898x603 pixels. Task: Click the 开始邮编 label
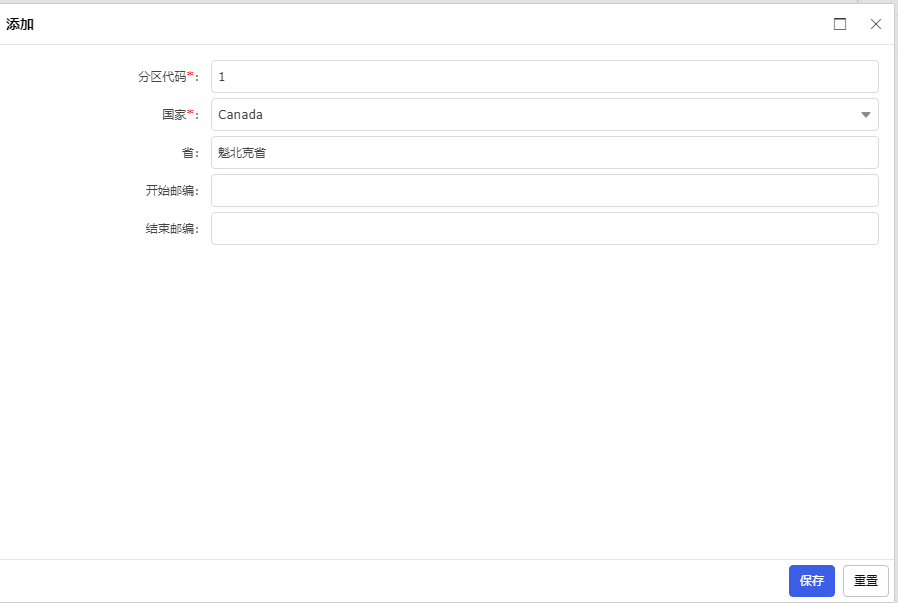click(x=172, y=191)
